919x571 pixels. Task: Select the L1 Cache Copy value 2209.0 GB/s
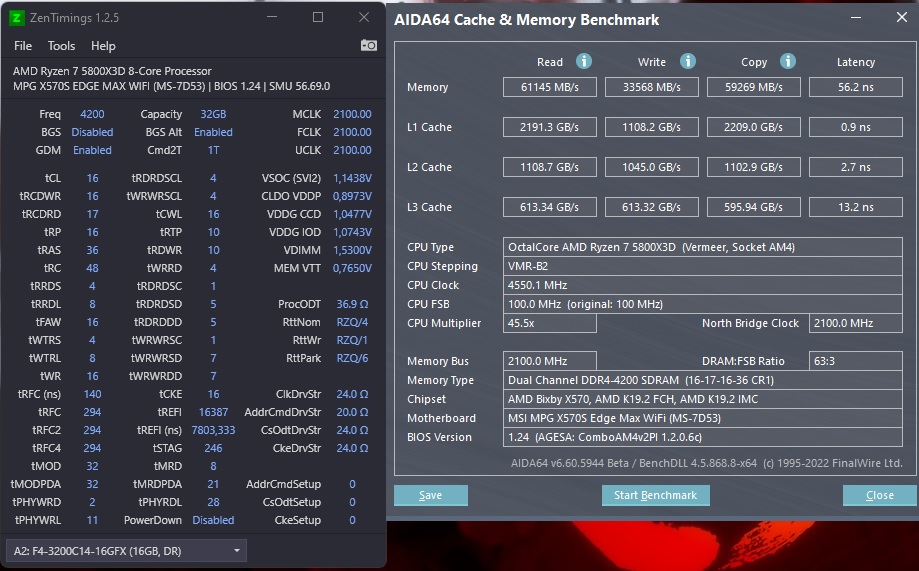click(754, 127)
